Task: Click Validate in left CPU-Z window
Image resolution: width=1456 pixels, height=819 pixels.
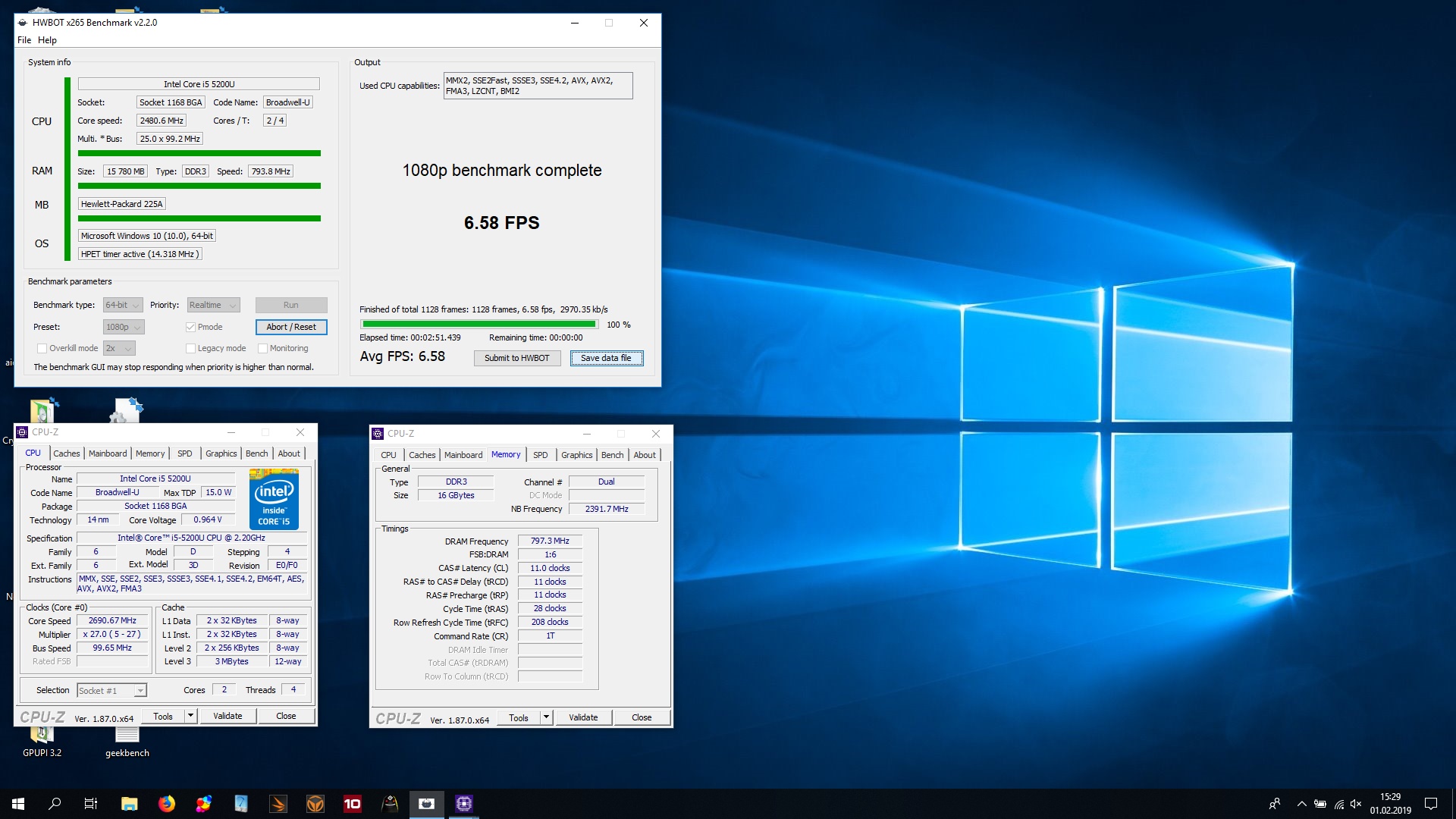Action: (227, 716)
